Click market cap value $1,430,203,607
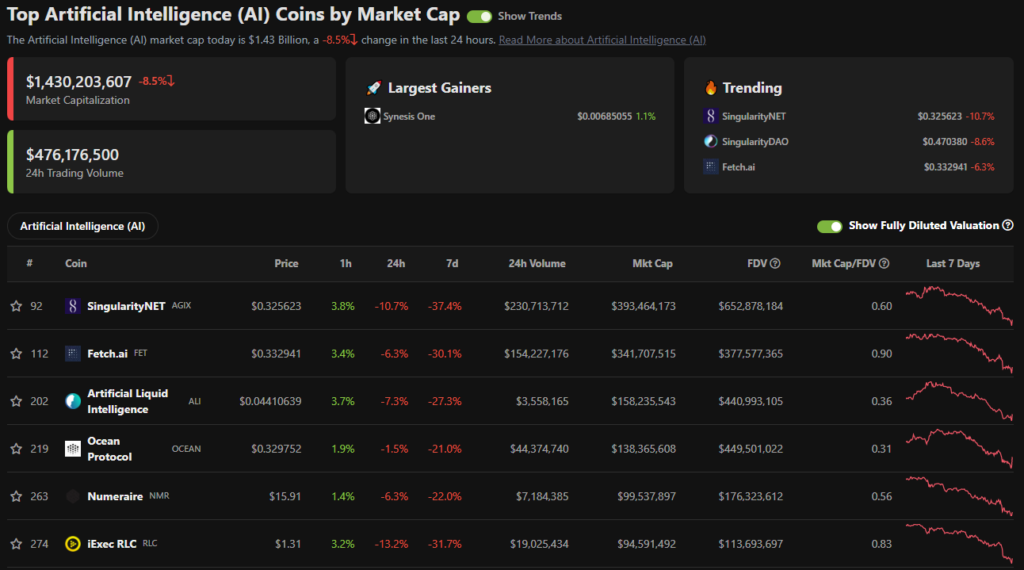Screen dimensions: 1024x570 click(x=78, y=82)
